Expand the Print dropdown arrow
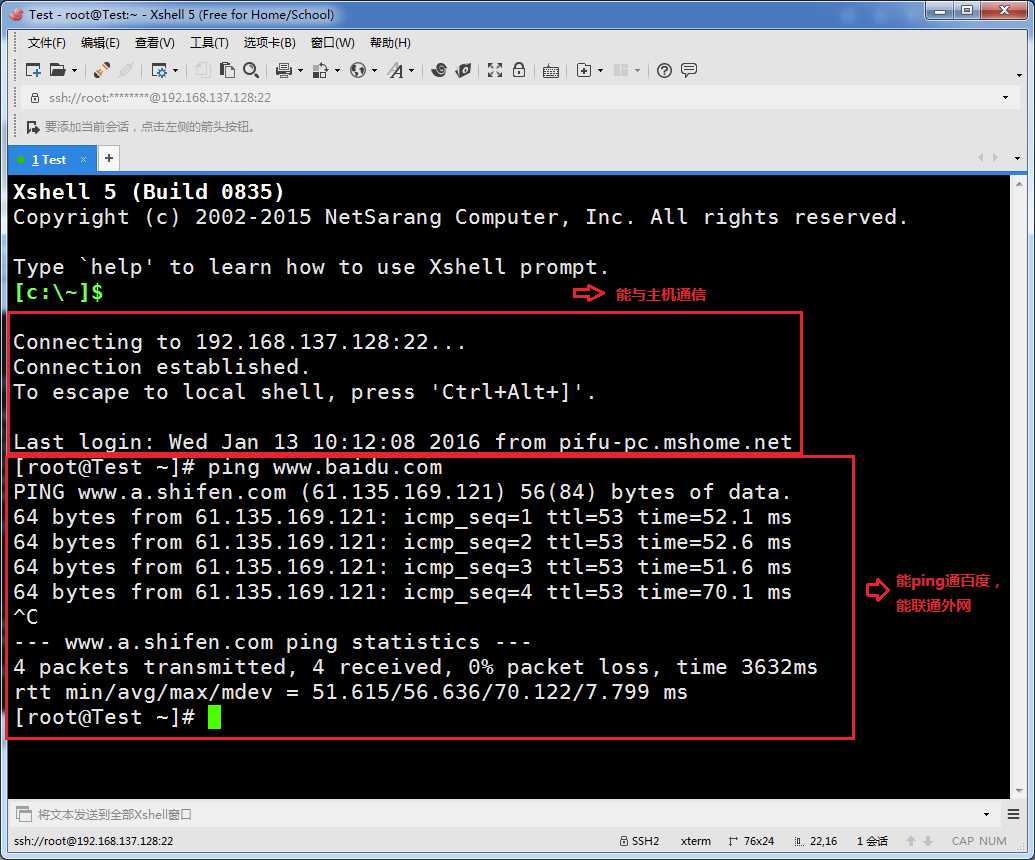The width and height of the screenshot is (1035, 860). tap(300, 71)
